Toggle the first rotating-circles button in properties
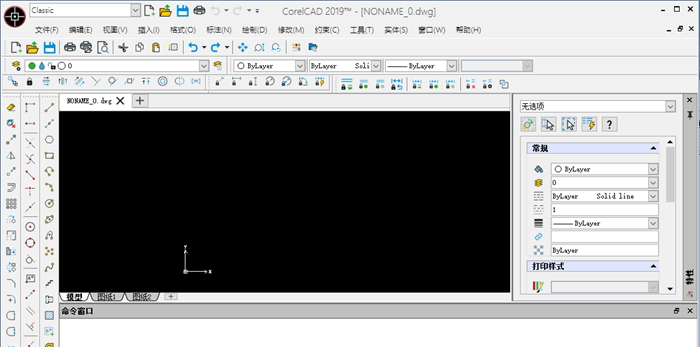The height and width of the screenshot is (360, 700). pos(528,124)
